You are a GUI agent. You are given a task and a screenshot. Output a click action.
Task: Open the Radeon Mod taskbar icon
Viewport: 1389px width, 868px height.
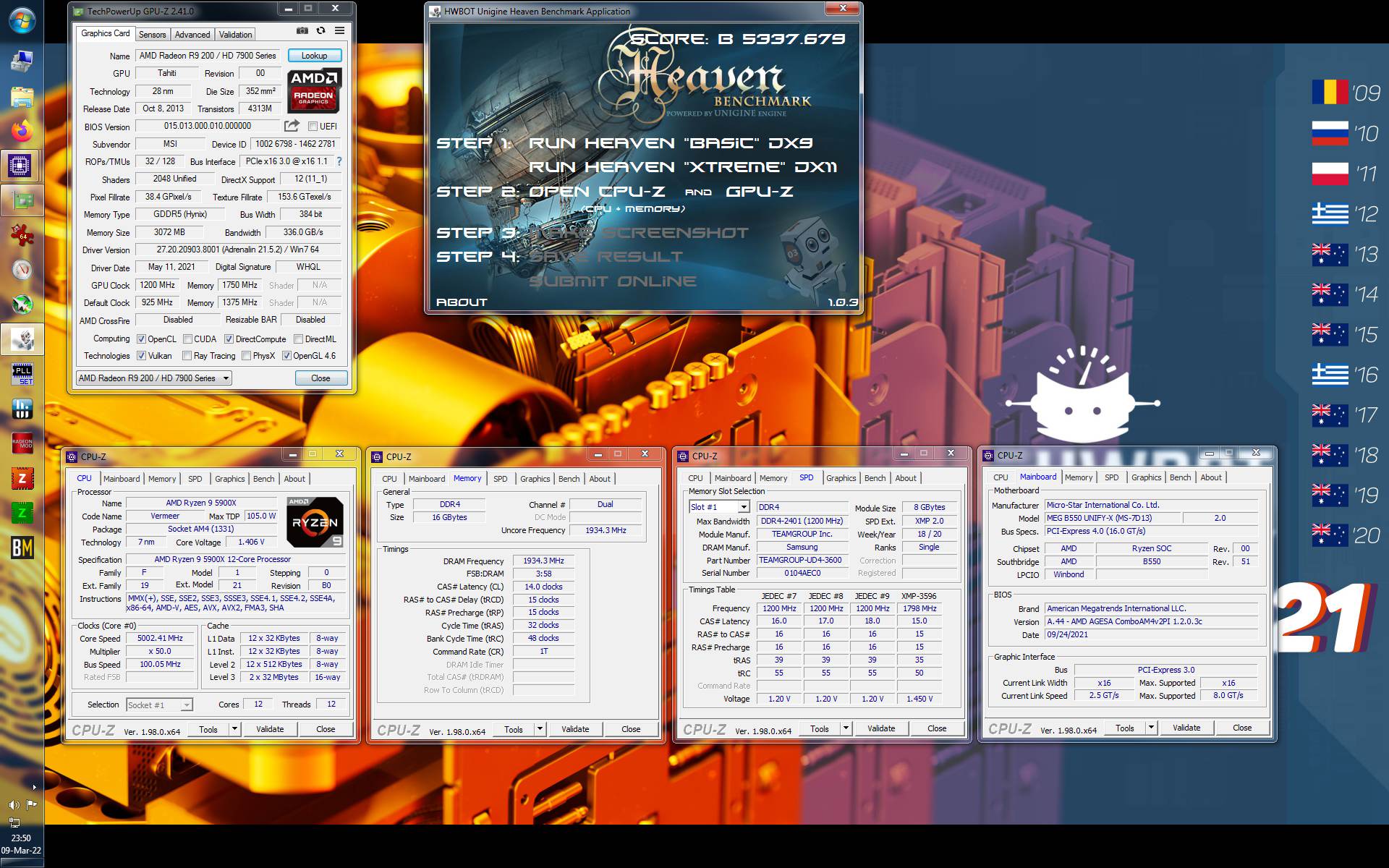pos(22,443)
